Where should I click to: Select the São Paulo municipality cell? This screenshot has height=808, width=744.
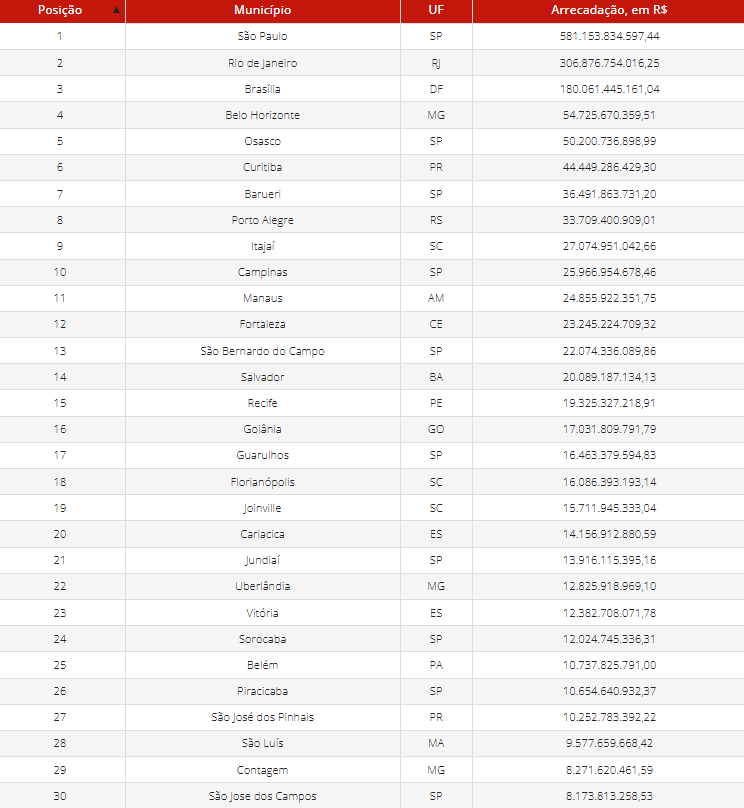point(262,36)
